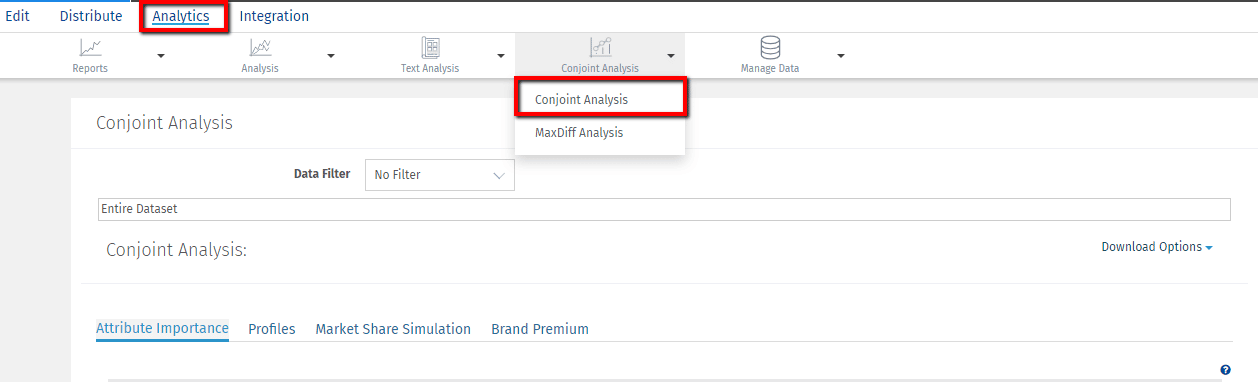Viewport: 1258px width, 382px height.
Task: Click the Data Filter label
Action: point(322,174)
